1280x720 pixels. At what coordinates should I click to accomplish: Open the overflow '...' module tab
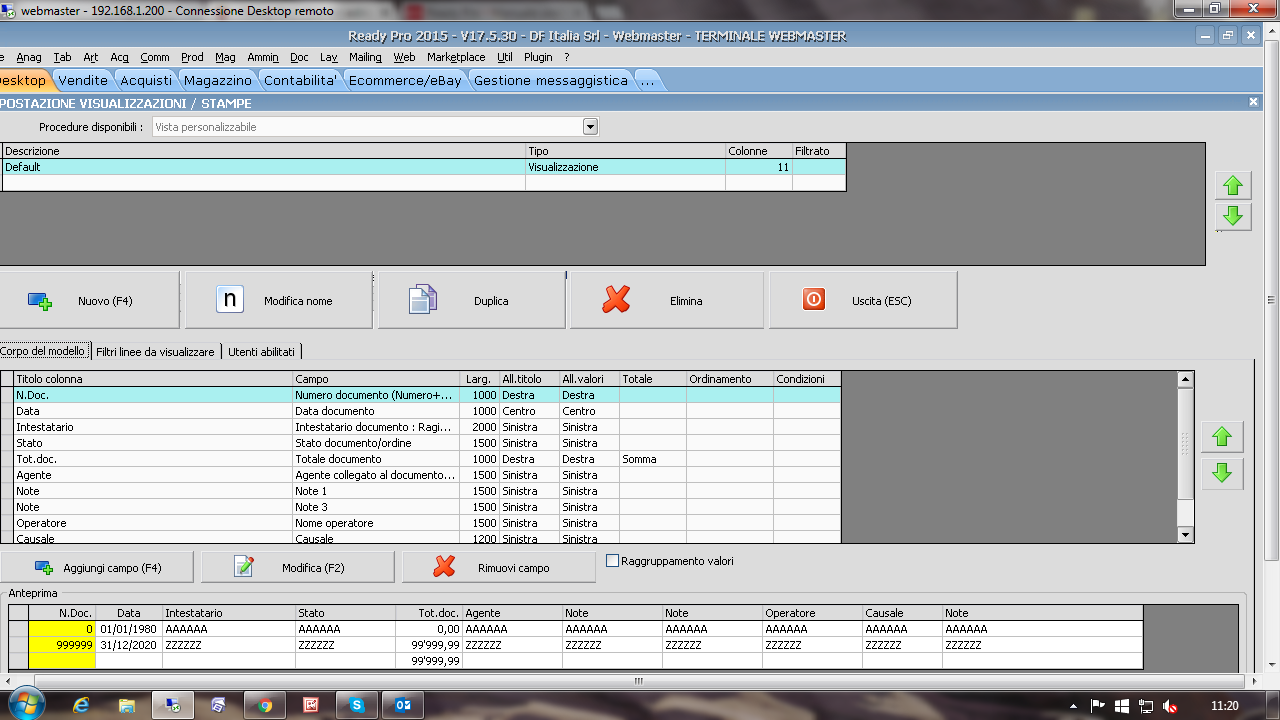(x=647, y=80)
